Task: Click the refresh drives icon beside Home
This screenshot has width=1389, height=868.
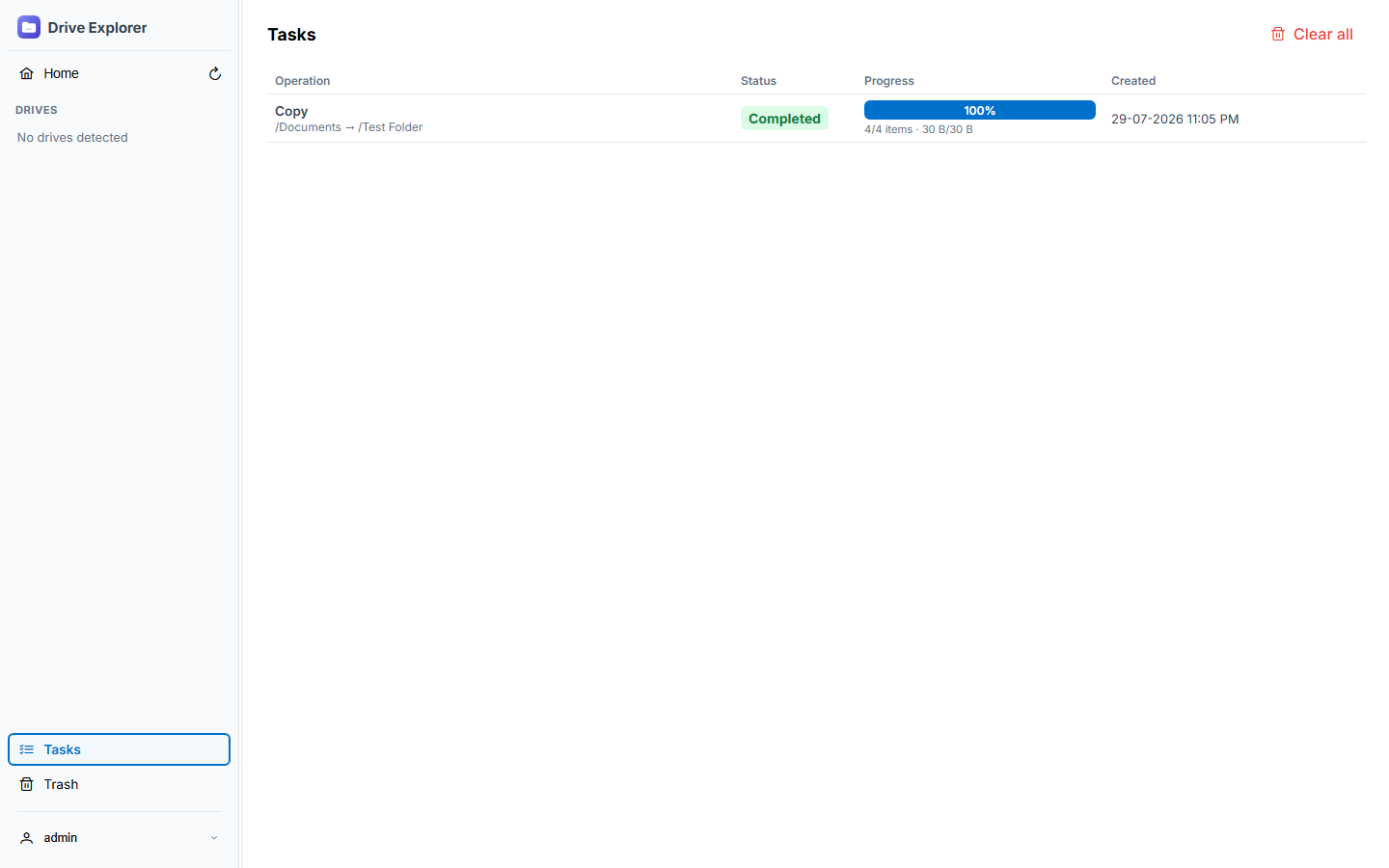Action: (215, 73)
